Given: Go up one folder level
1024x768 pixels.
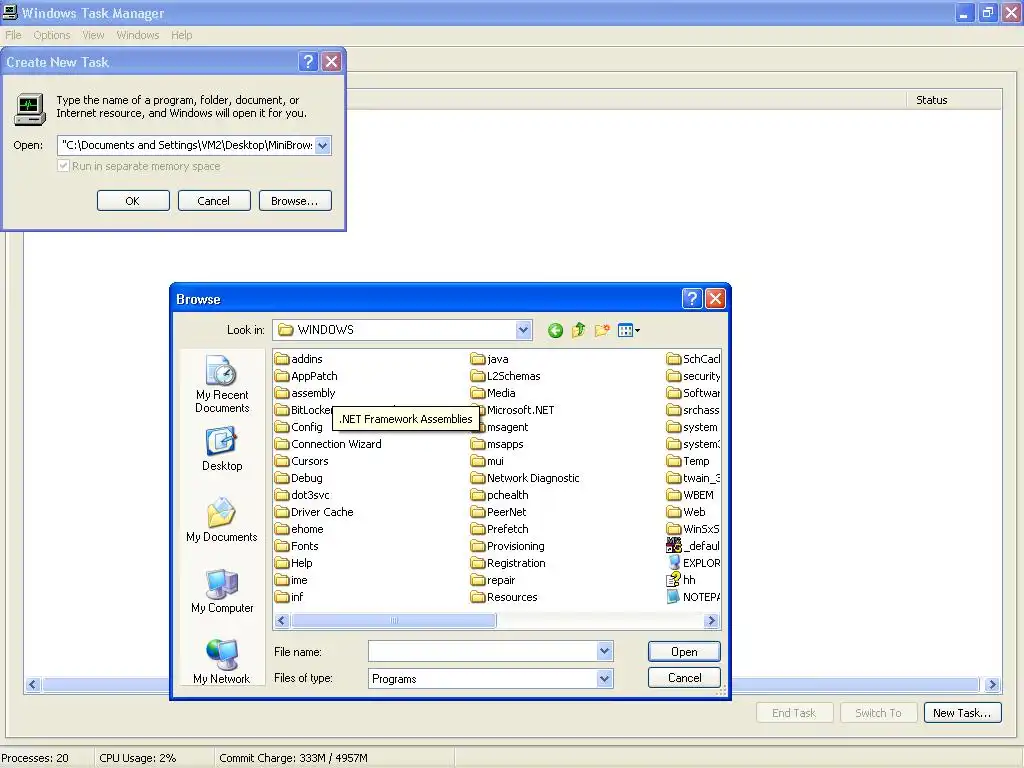Looking at the screenshot, I should click(x=578, y=330).
